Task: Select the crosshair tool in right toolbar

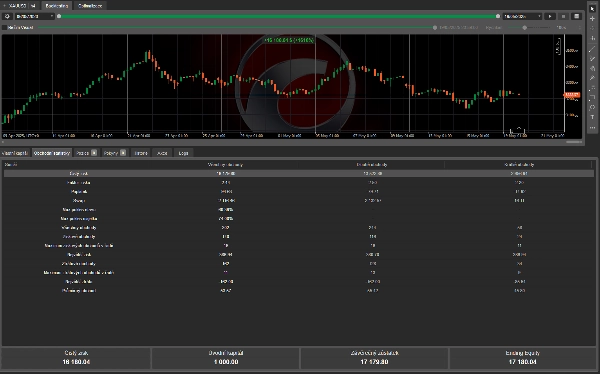Action: (592, 19)
